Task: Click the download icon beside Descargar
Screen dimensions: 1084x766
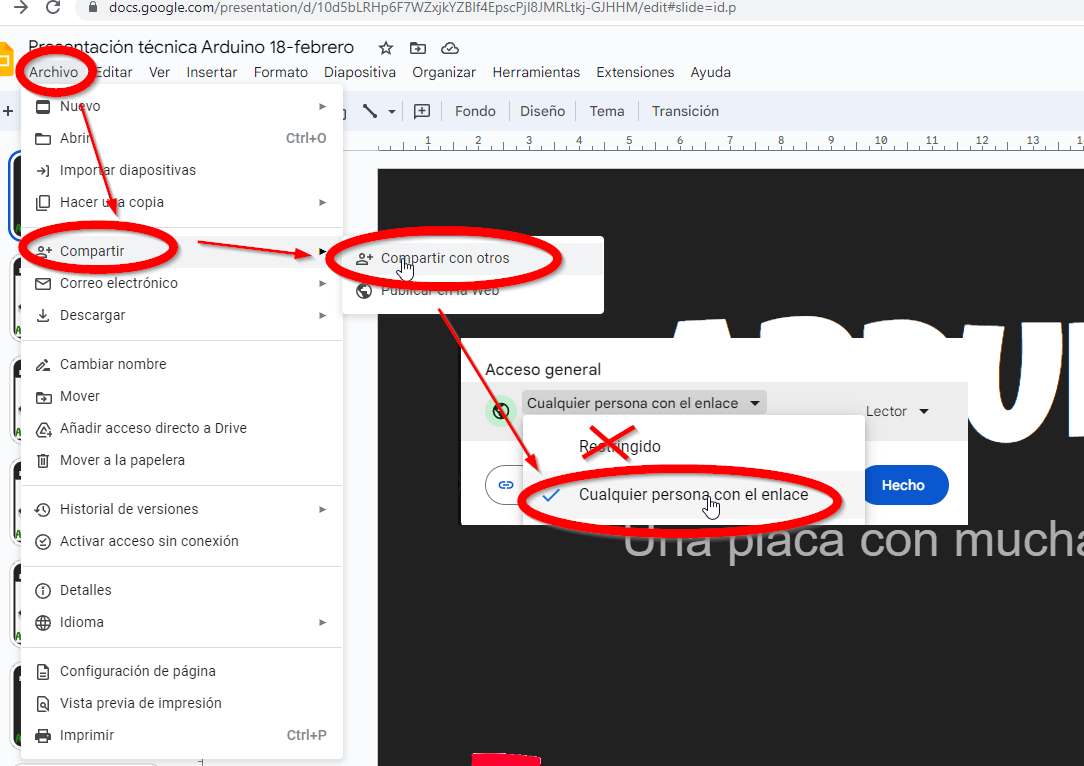Action: 43,315
